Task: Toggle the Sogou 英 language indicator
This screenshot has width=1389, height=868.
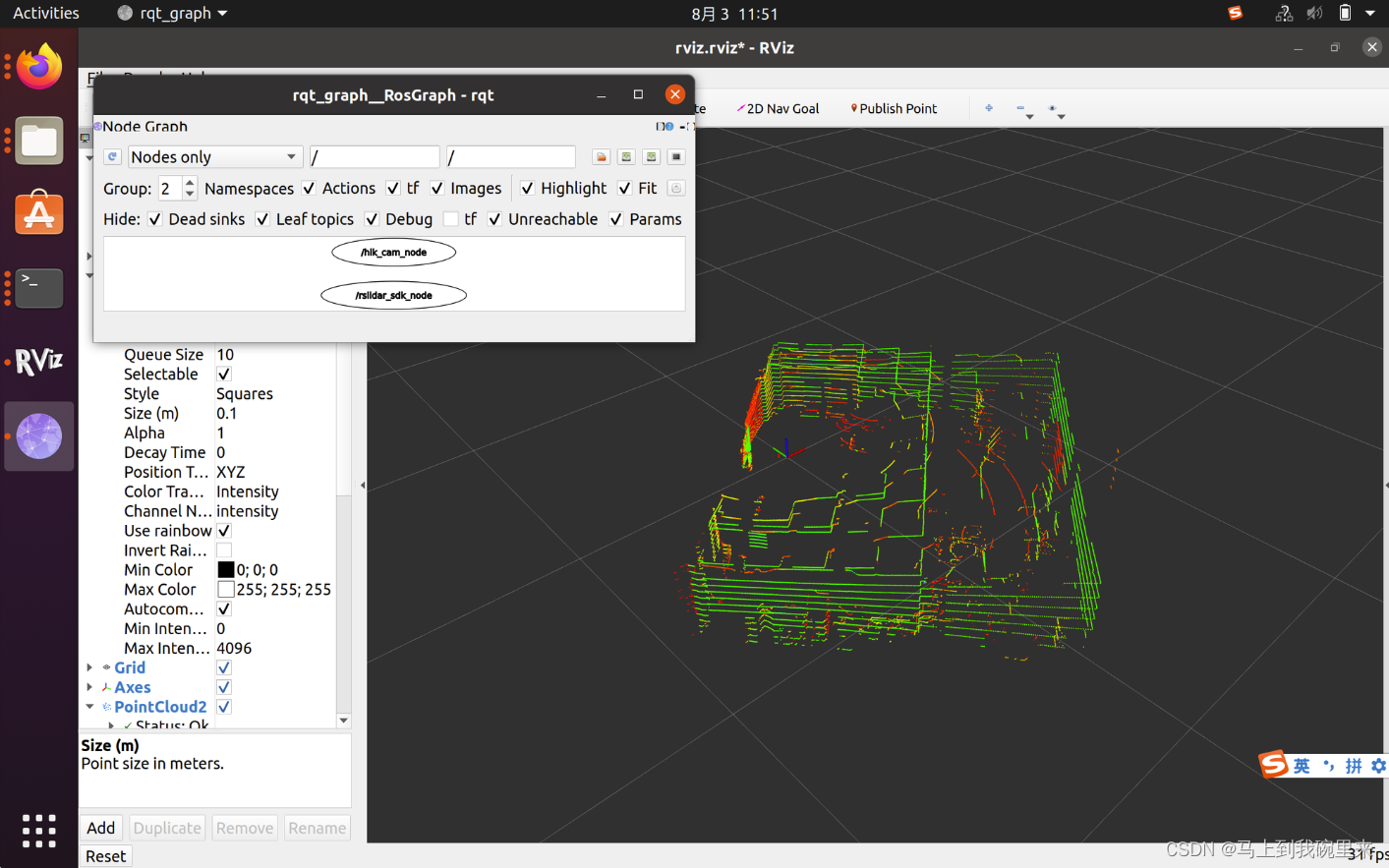Action: coord(1302,766)
